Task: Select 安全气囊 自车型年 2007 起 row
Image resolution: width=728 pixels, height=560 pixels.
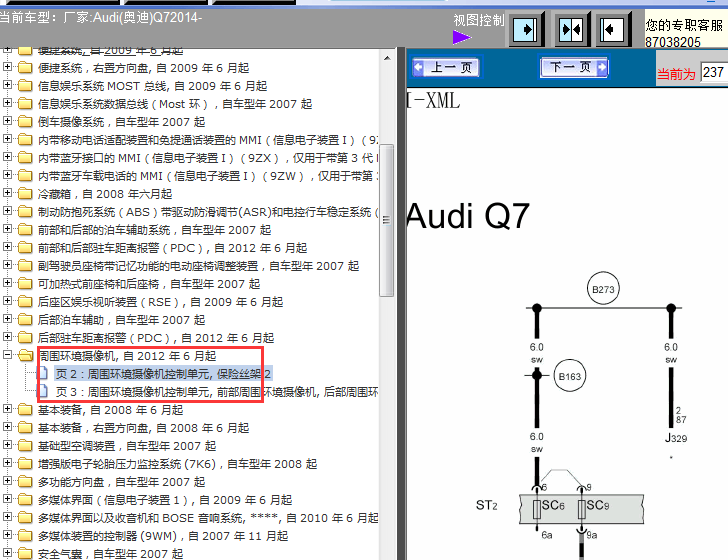Action: (110, 554)
